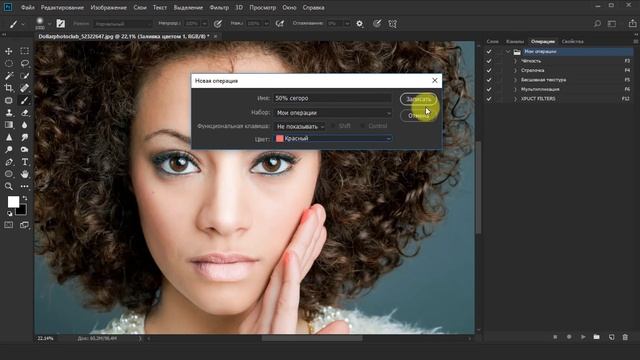
Task: Select the Lasso tool
Action: 24,63
